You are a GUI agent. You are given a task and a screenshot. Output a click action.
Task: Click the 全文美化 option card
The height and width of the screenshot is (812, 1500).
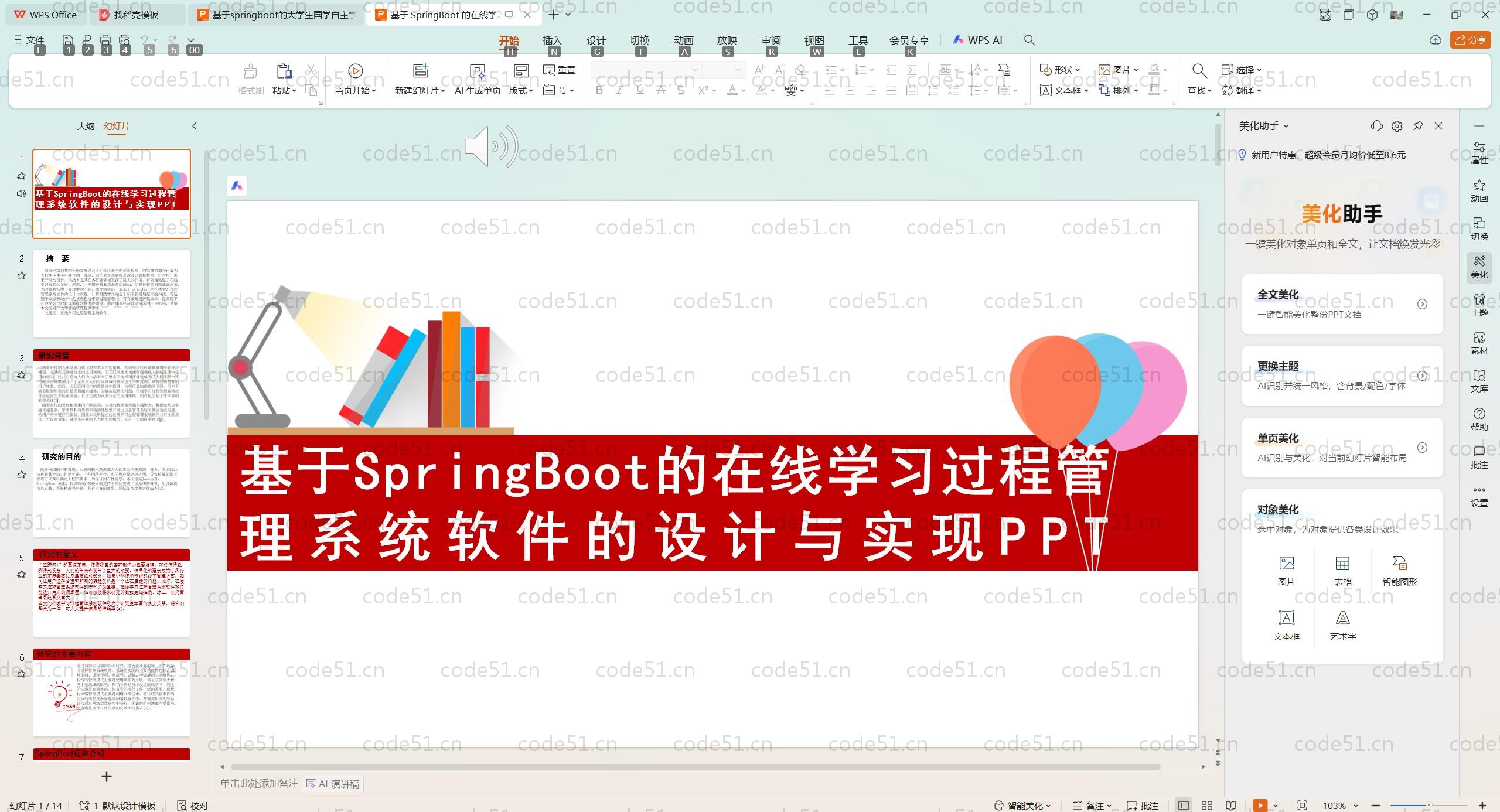(x=1342, y=303)
